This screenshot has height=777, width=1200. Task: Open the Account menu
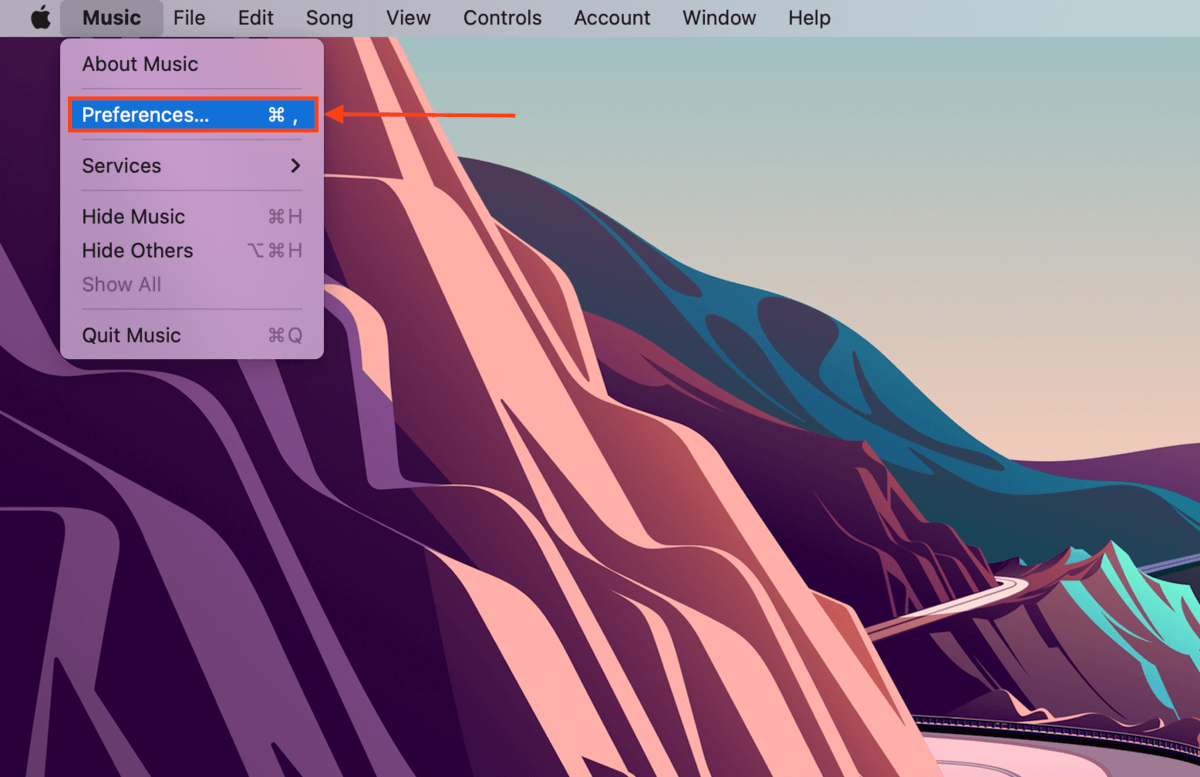[x=612, y=18]
